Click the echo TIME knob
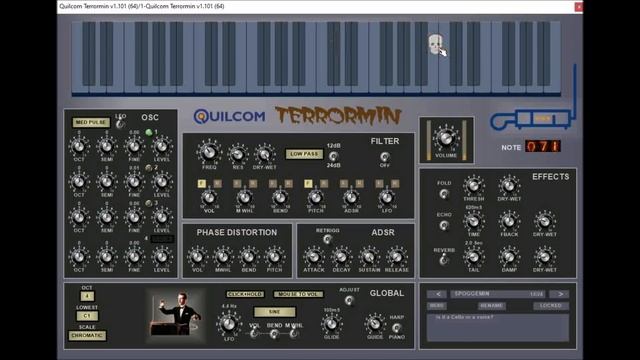 (x=473, y=222)
